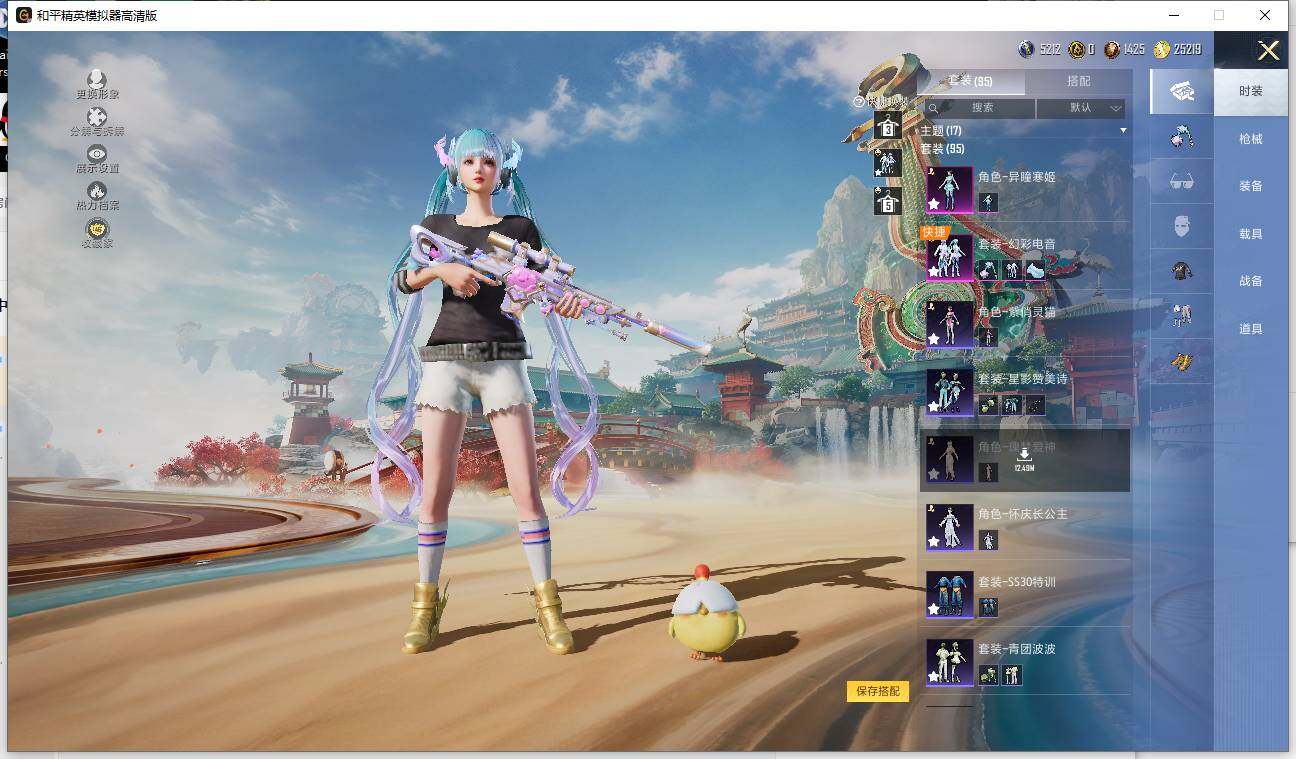Viewport: 1296px width, 759px height.
Task: Open the 收藏家 collector badge icon
Action: click(97, 229)
